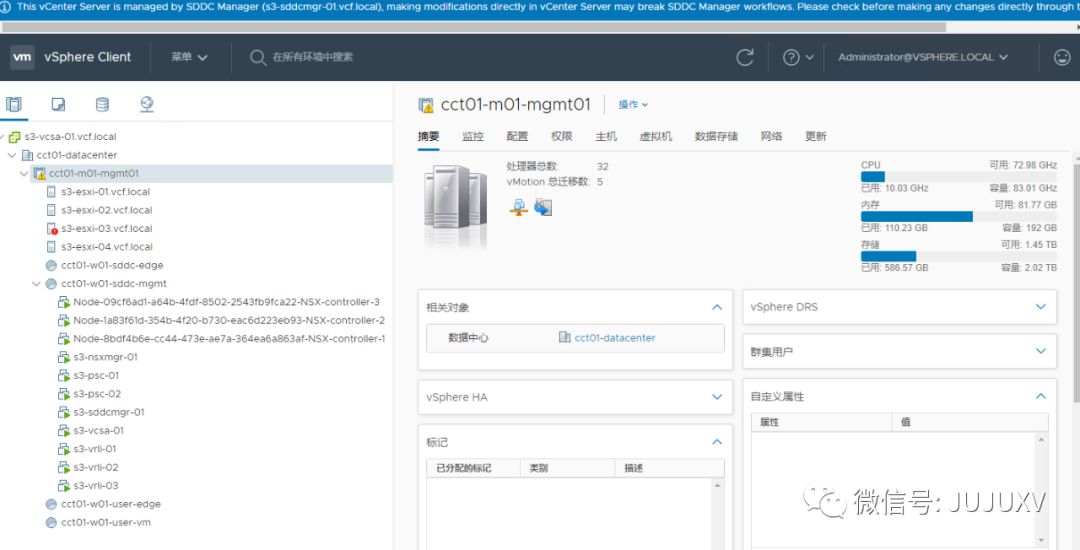Click the 存储 storage usage bar
1080x550 pixels.
[x=958, y=256]
